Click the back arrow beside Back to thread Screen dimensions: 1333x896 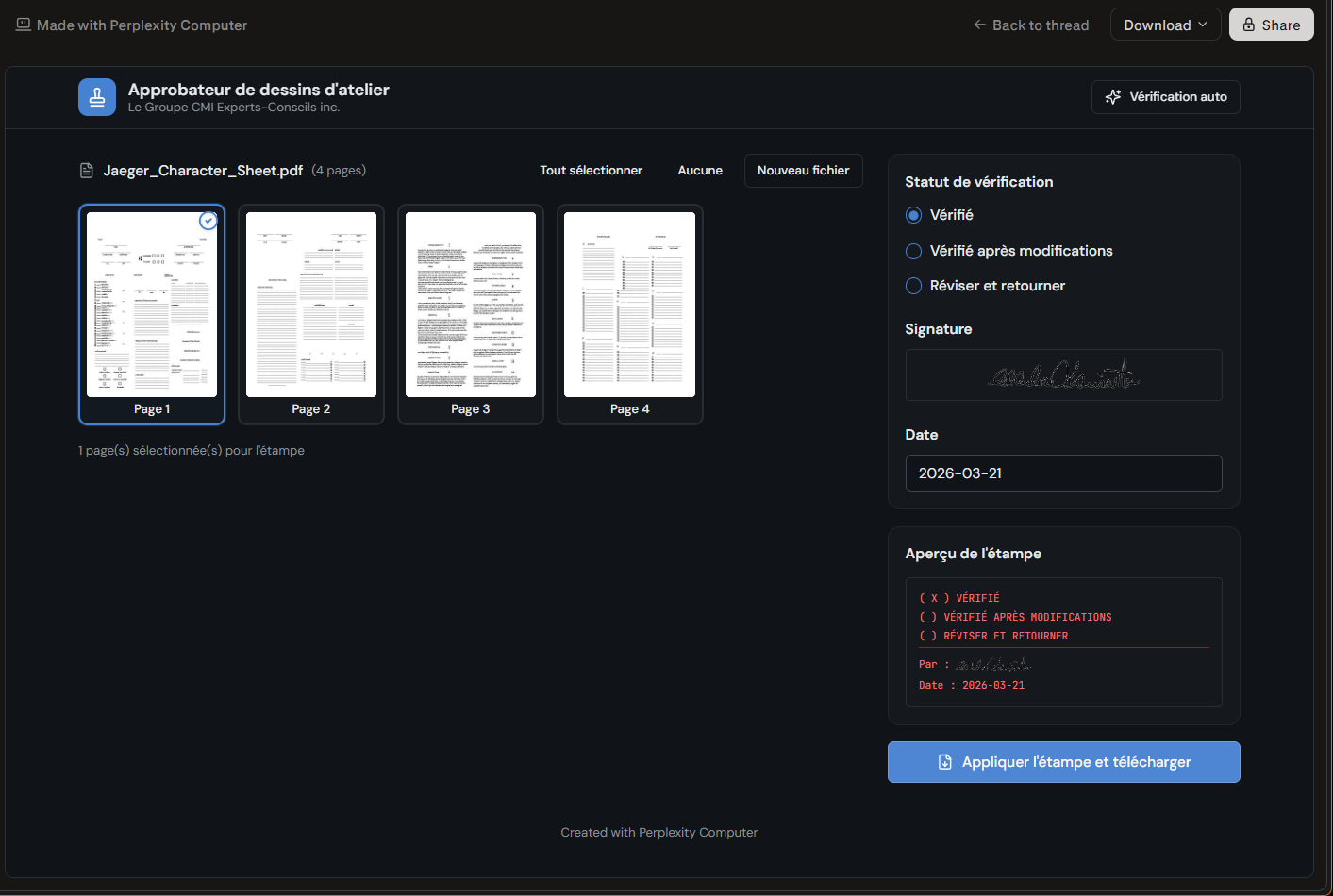pyautogui.click(x=979, y=25)
